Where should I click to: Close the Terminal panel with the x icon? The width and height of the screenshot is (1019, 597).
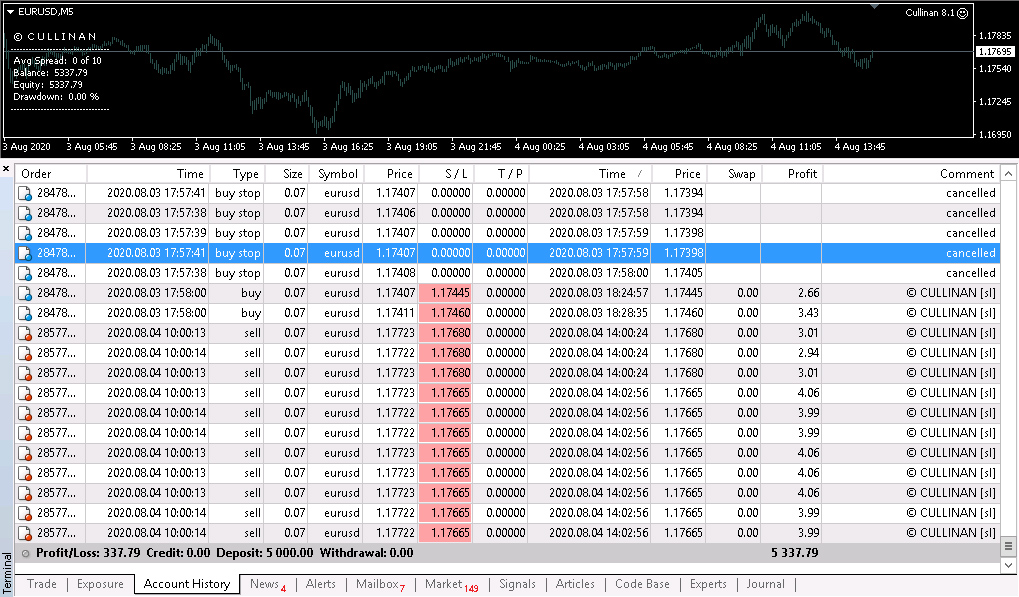(6, 168)
